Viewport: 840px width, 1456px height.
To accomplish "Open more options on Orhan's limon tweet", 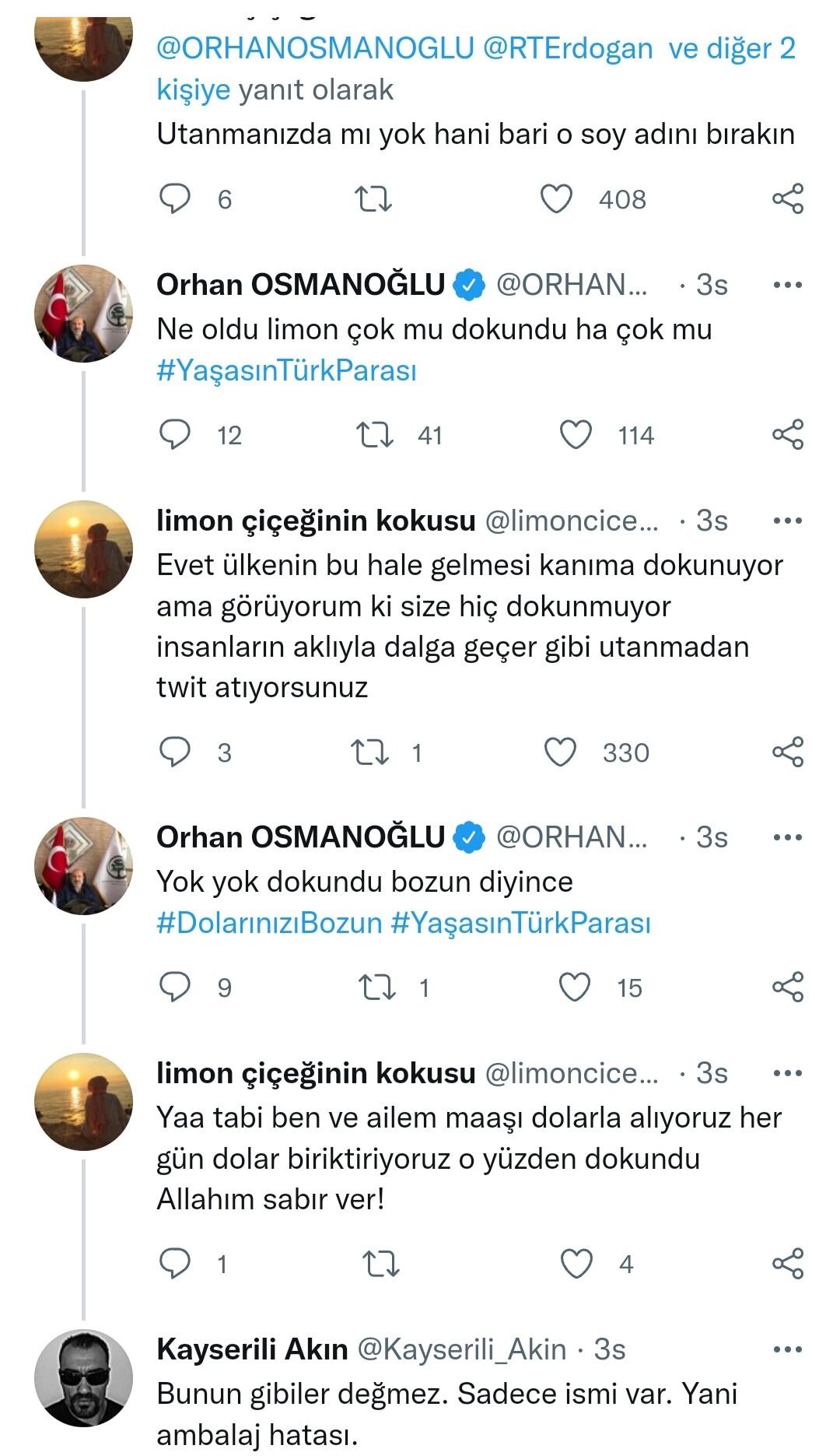I will (x=788, y=285).
